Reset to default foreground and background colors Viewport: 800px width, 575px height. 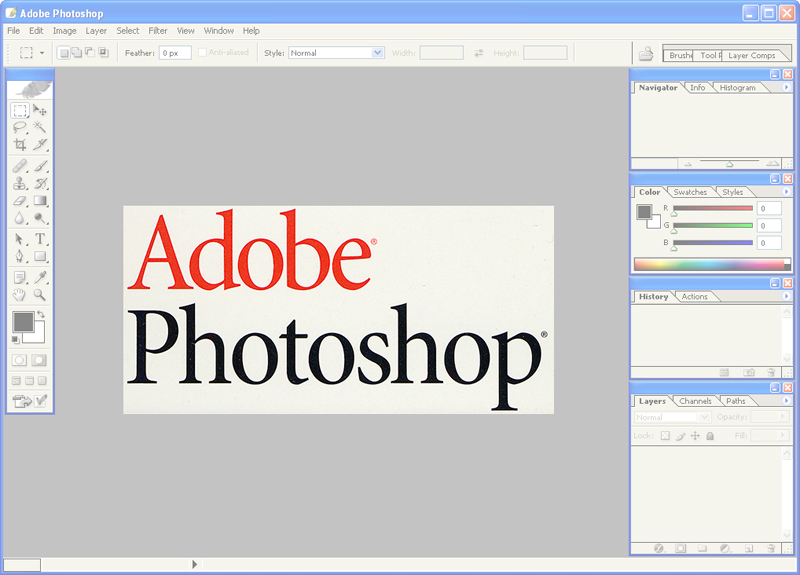pos(15,339)
